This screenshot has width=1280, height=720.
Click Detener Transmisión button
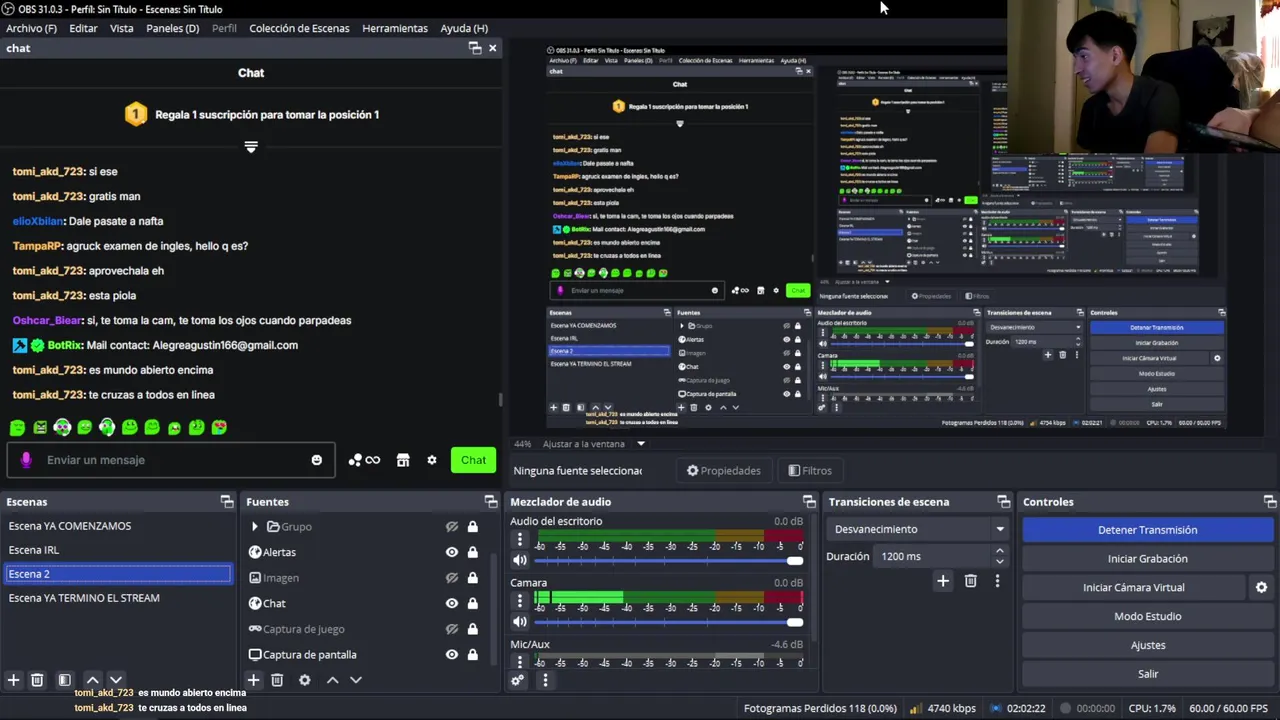point(1147,530)
